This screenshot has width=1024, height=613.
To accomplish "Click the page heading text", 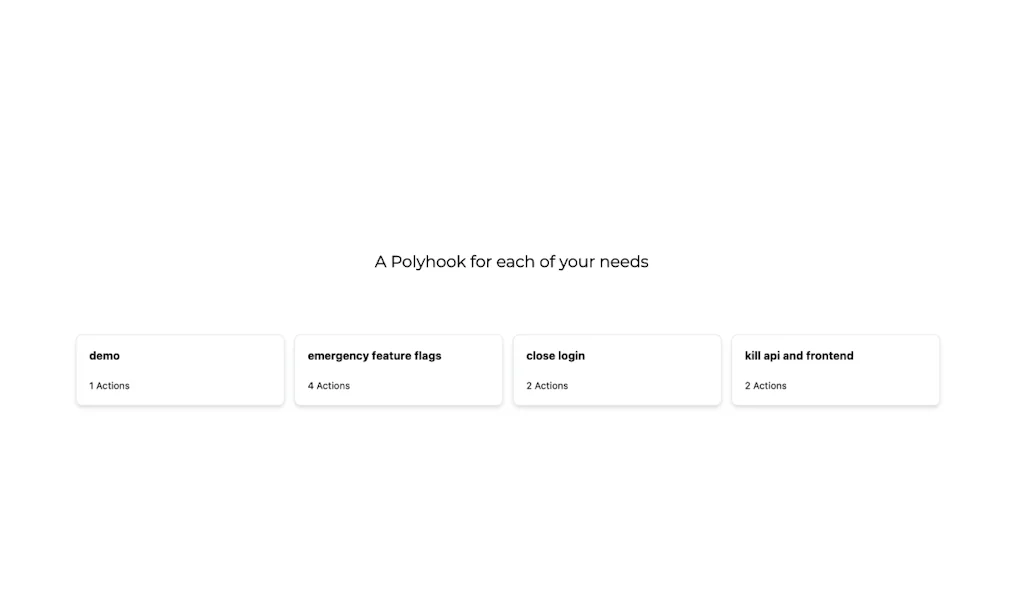I will pyautogui.click(x=512, y=261).
